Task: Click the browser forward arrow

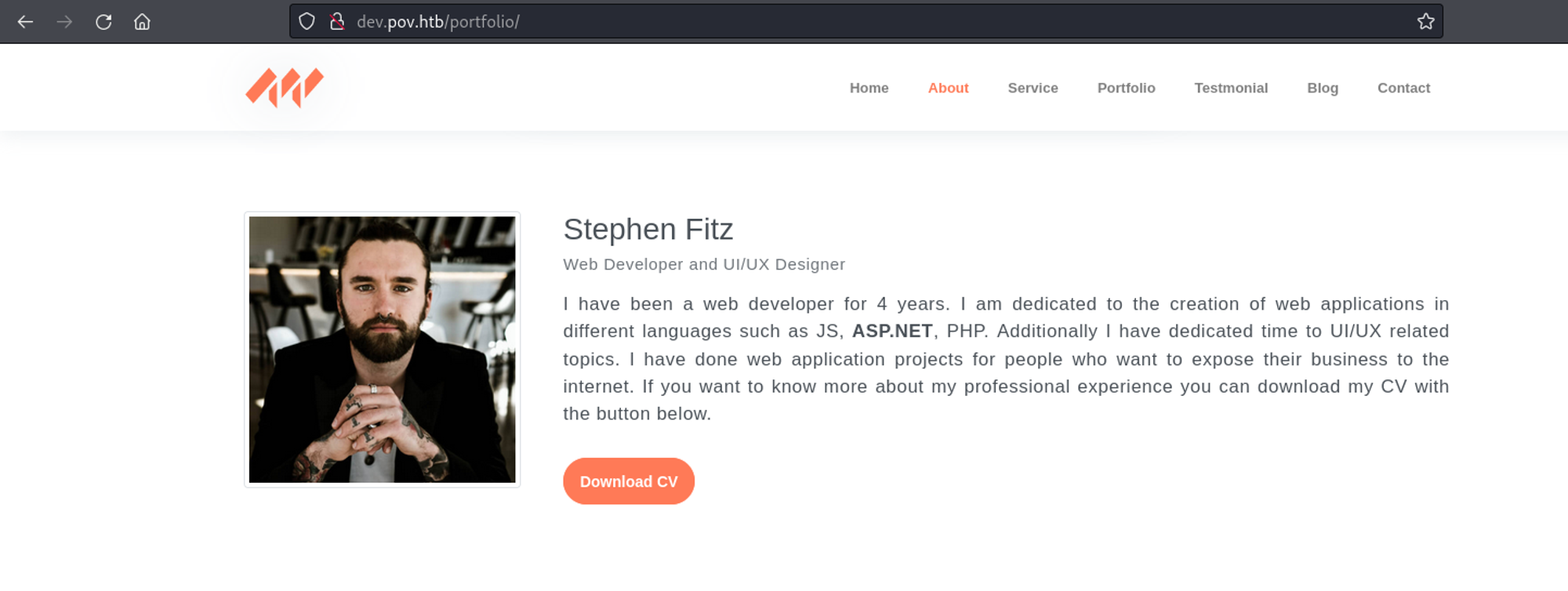Action: [x=64, y=22]
